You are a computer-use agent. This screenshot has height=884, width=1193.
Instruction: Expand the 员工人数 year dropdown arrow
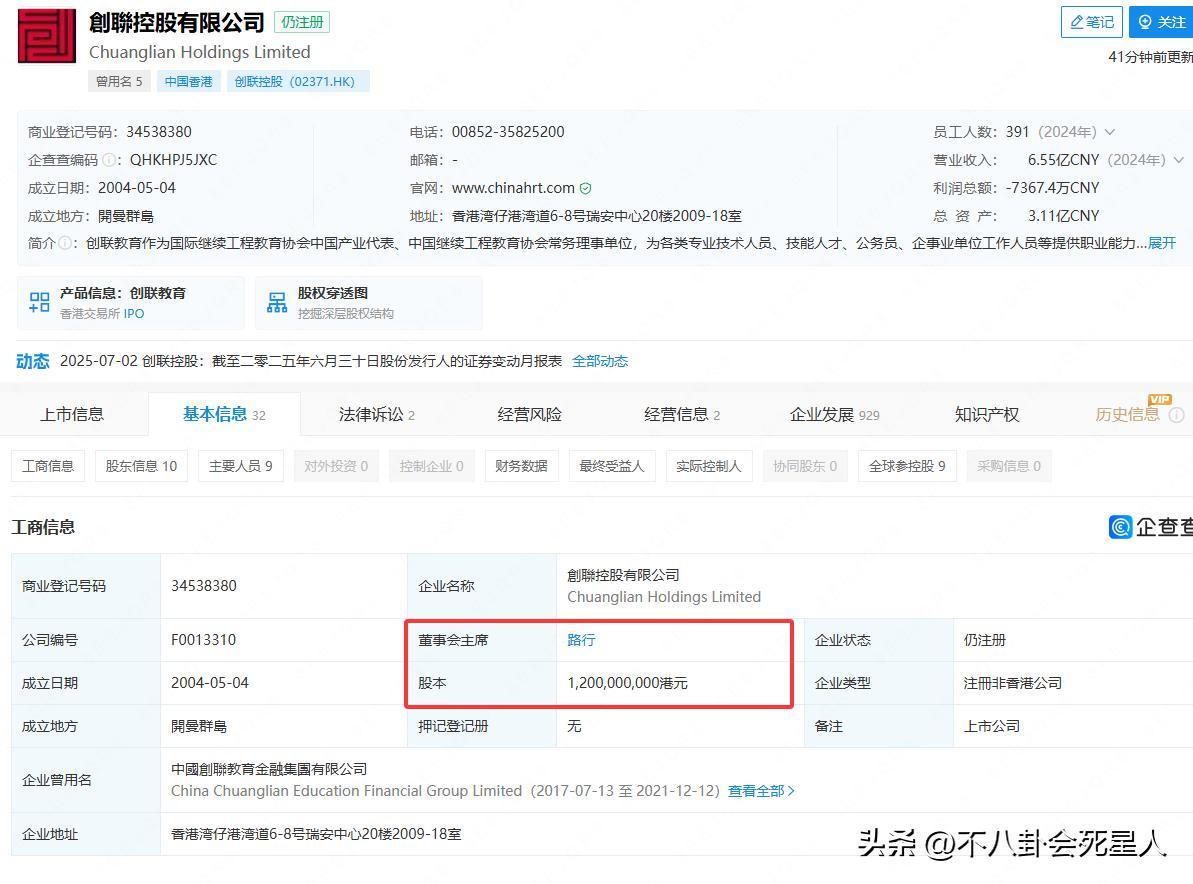[1109, 132]
